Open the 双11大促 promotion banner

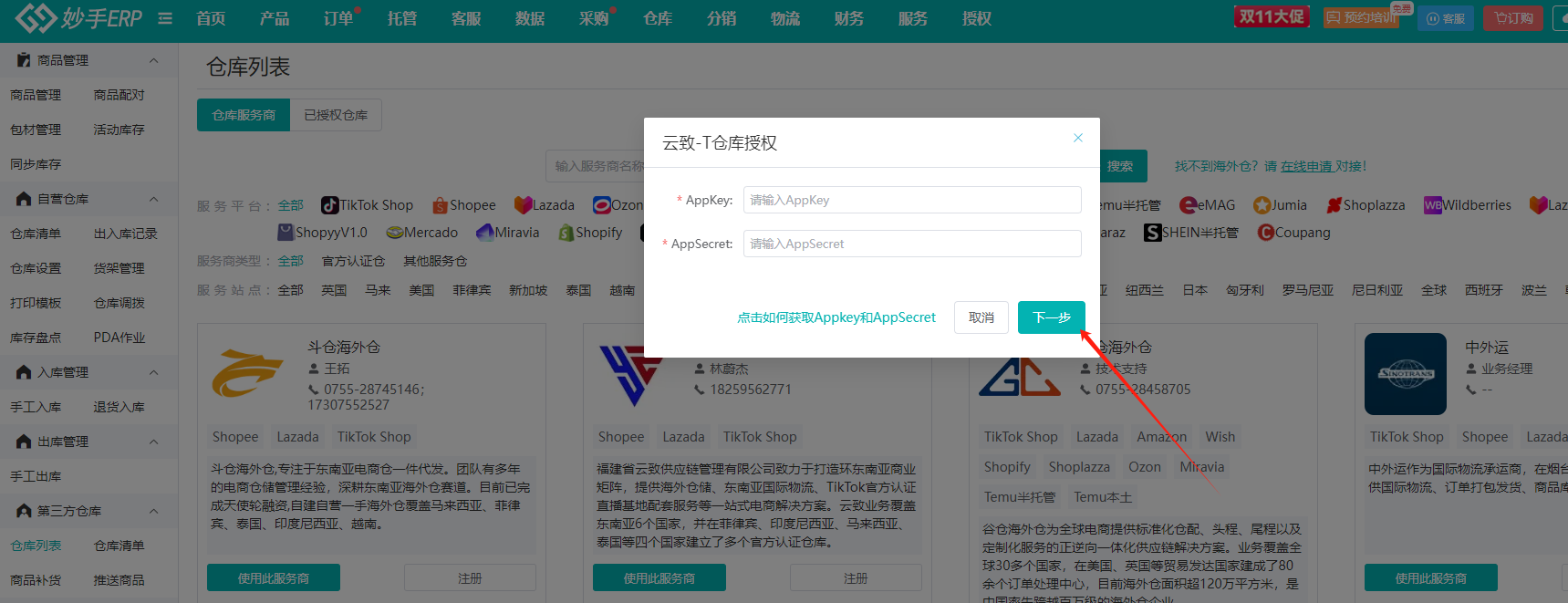(1272, 16)
